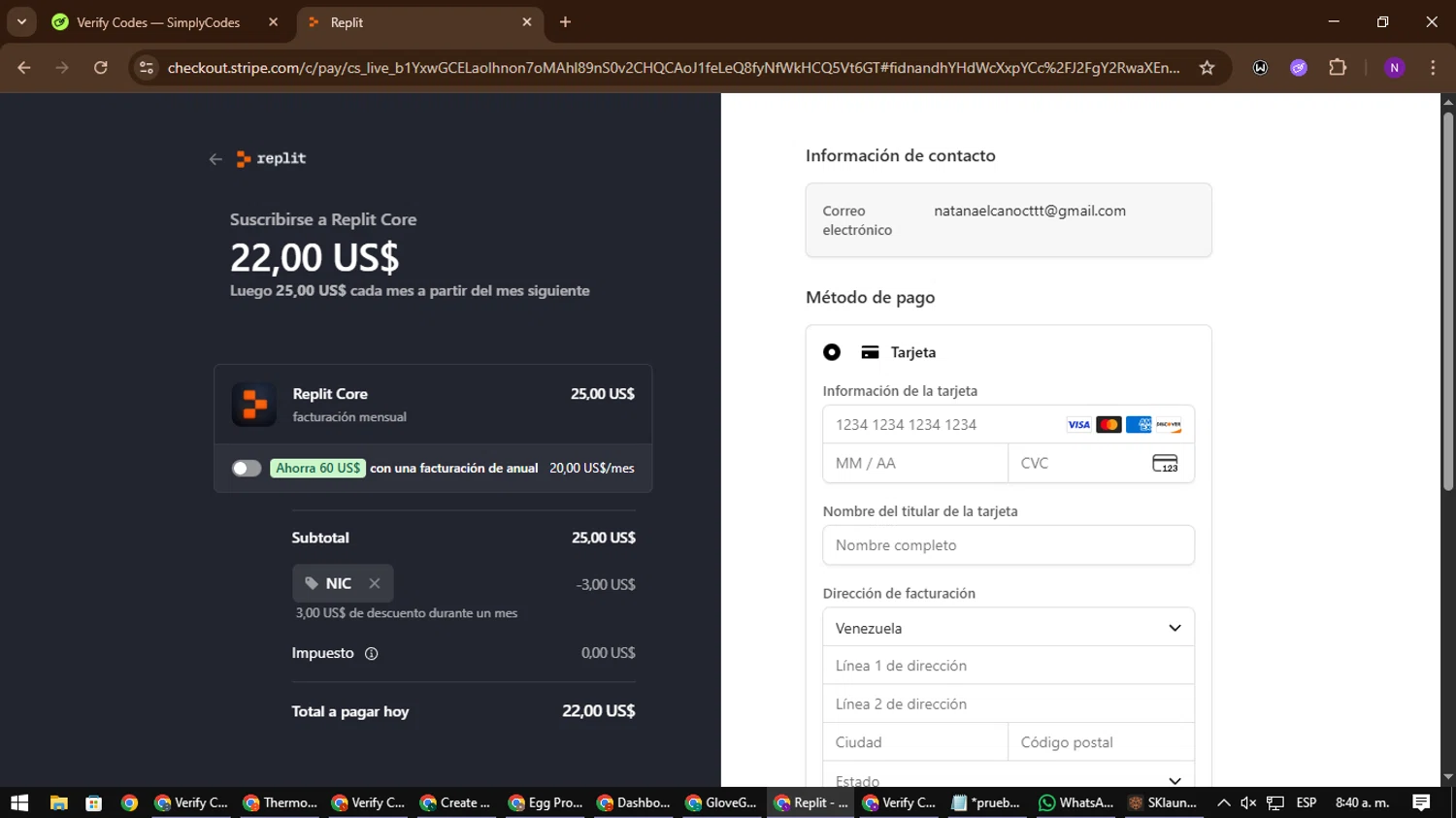Enable annual billing toggle switch
Image resolution: width=1456 pixels, height=818 pixels.
point(247,469)
